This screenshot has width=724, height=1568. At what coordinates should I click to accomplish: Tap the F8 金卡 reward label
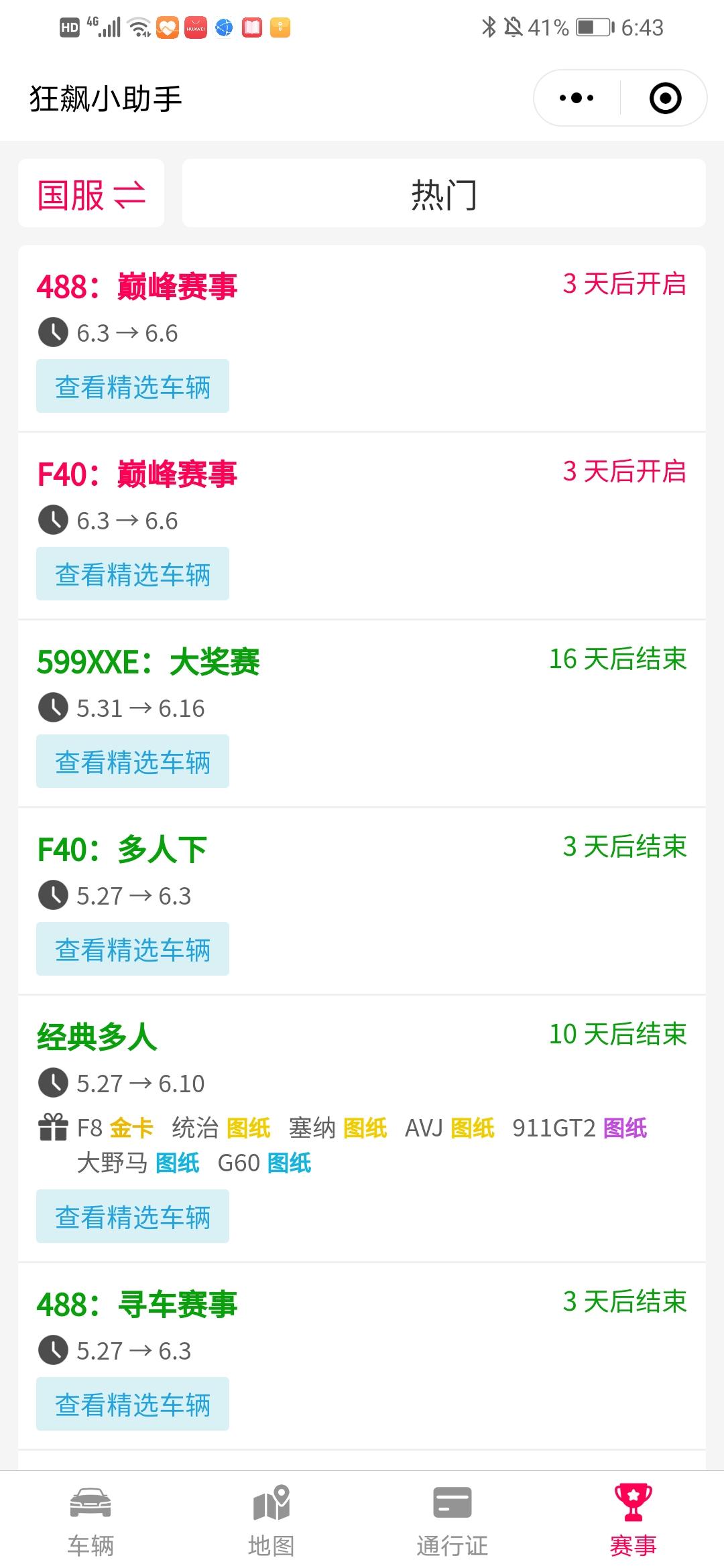pyautogui.click(x=115, y=1128)
